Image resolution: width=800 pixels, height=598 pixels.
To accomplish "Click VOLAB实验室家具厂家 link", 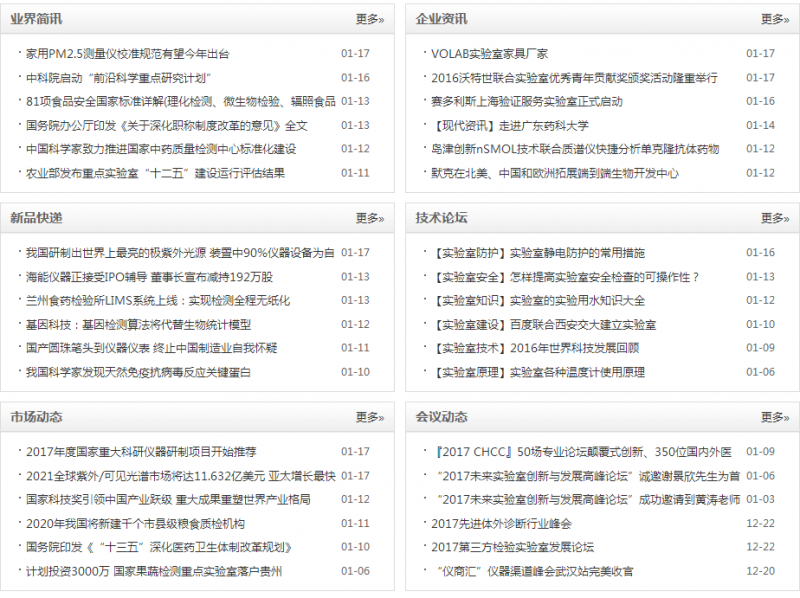I will tap(489, 54).
